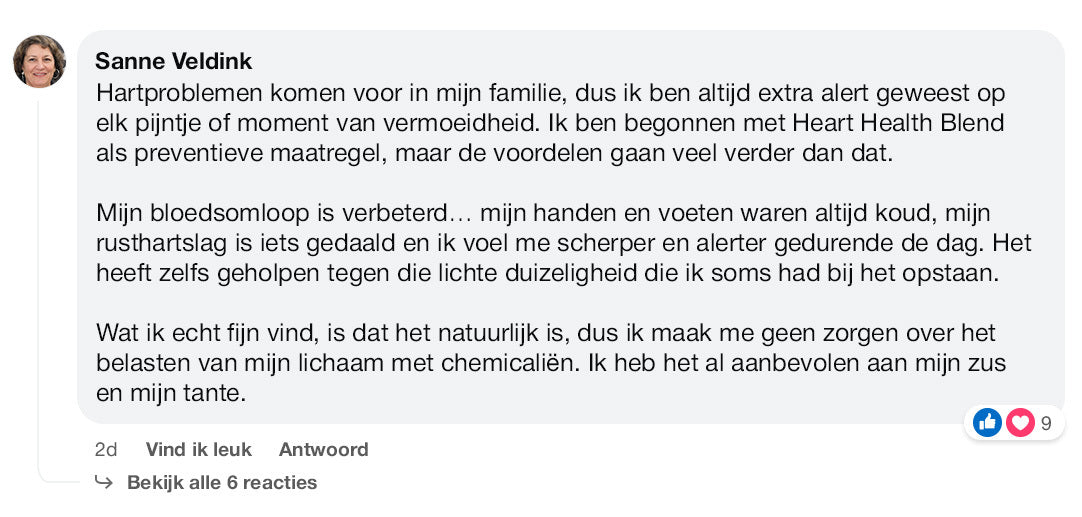Screen dimensions: 1082x517
Task: Open the reaction count showing 9
Action: (x=1046, y=423)
